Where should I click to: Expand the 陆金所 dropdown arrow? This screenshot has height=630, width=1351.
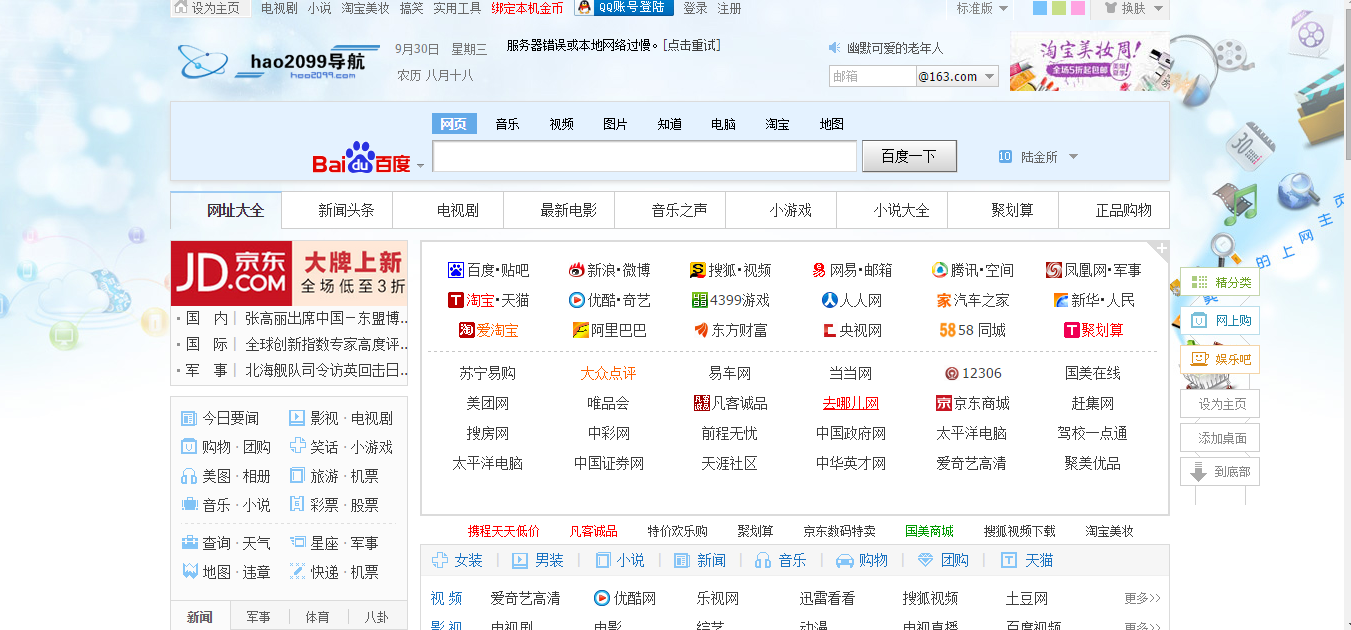pos(1073,157)
